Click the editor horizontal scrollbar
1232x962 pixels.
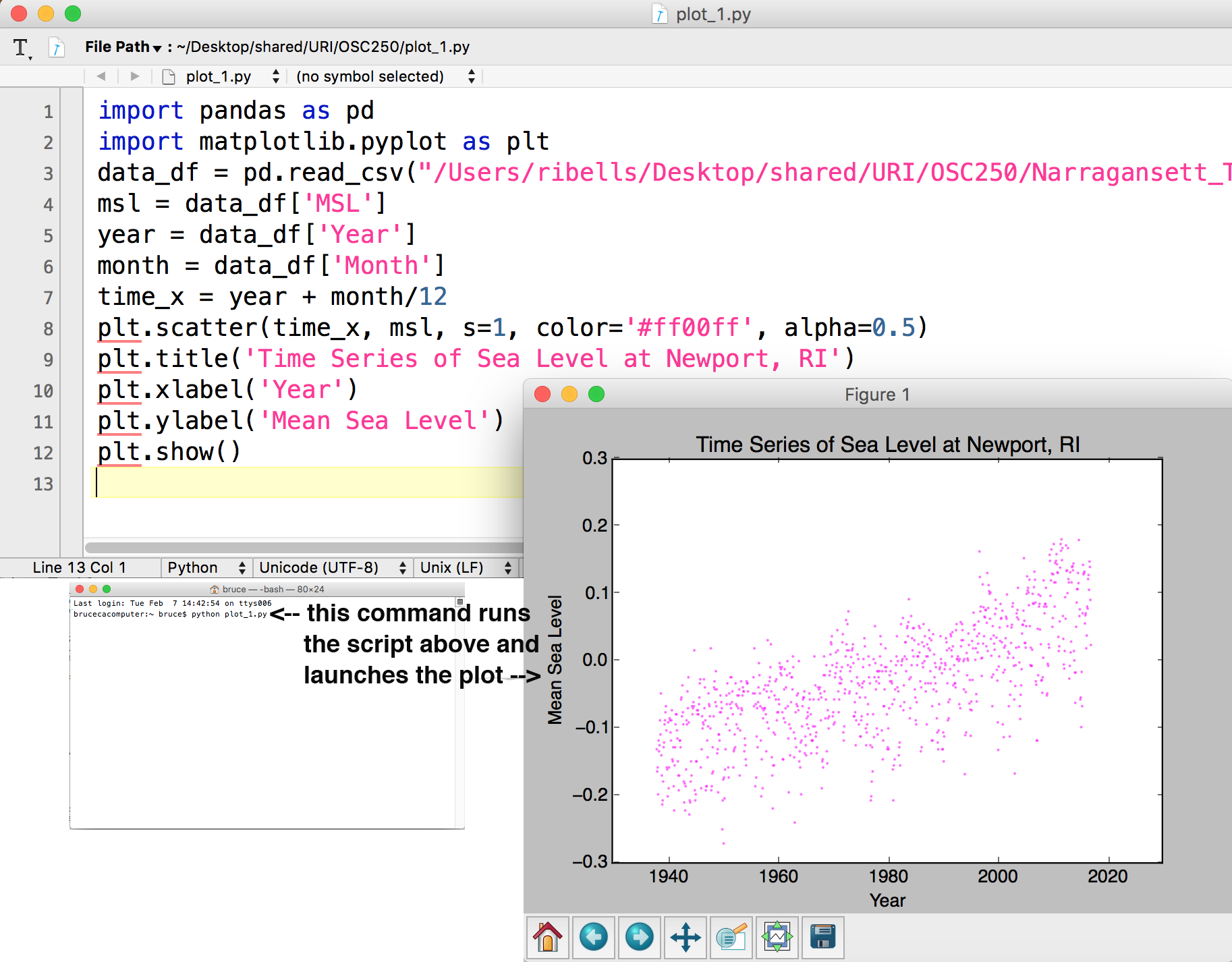(x=304, y=547)
